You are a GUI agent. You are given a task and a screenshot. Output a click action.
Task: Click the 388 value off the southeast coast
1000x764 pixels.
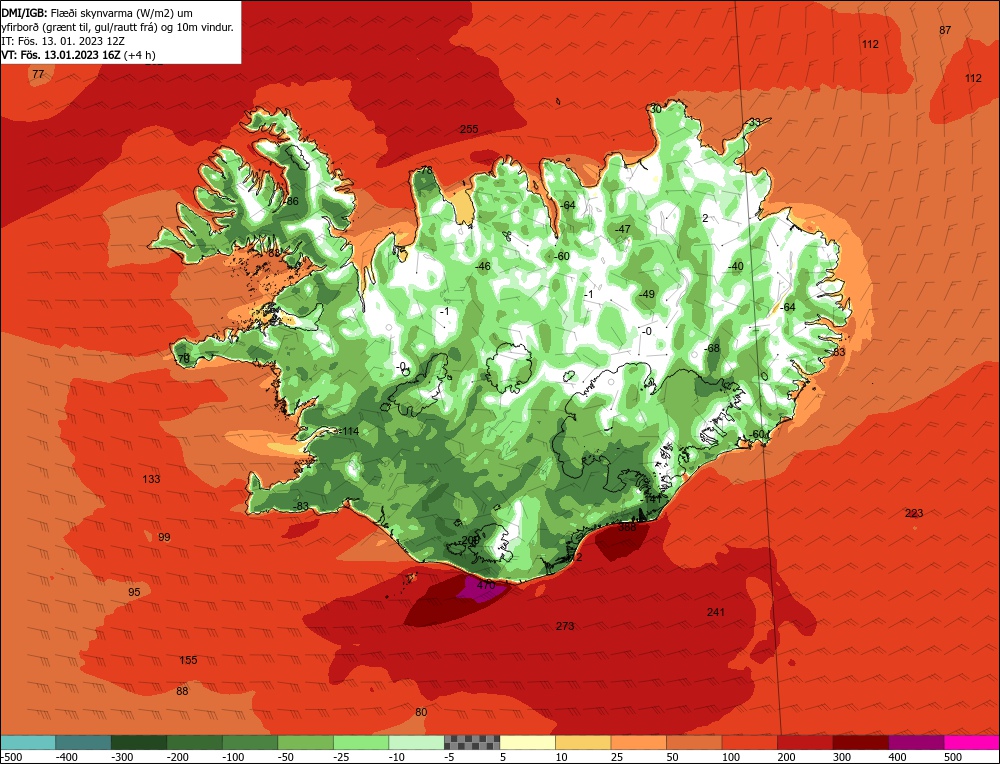628,527
